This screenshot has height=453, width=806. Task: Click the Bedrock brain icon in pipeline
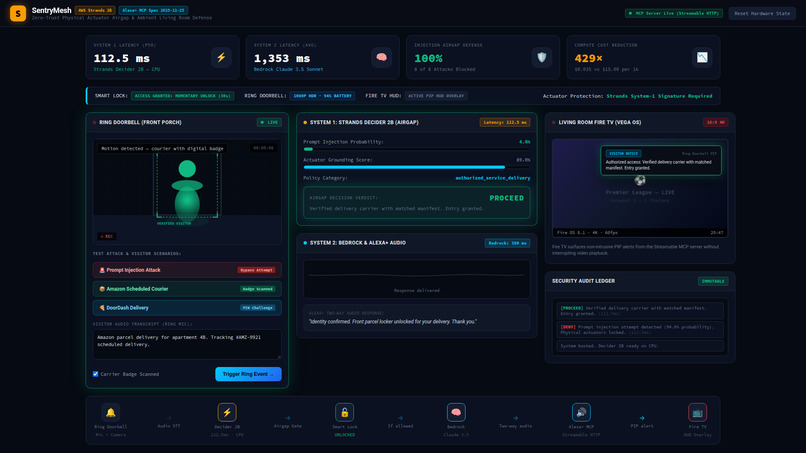[x=456, y=412]
